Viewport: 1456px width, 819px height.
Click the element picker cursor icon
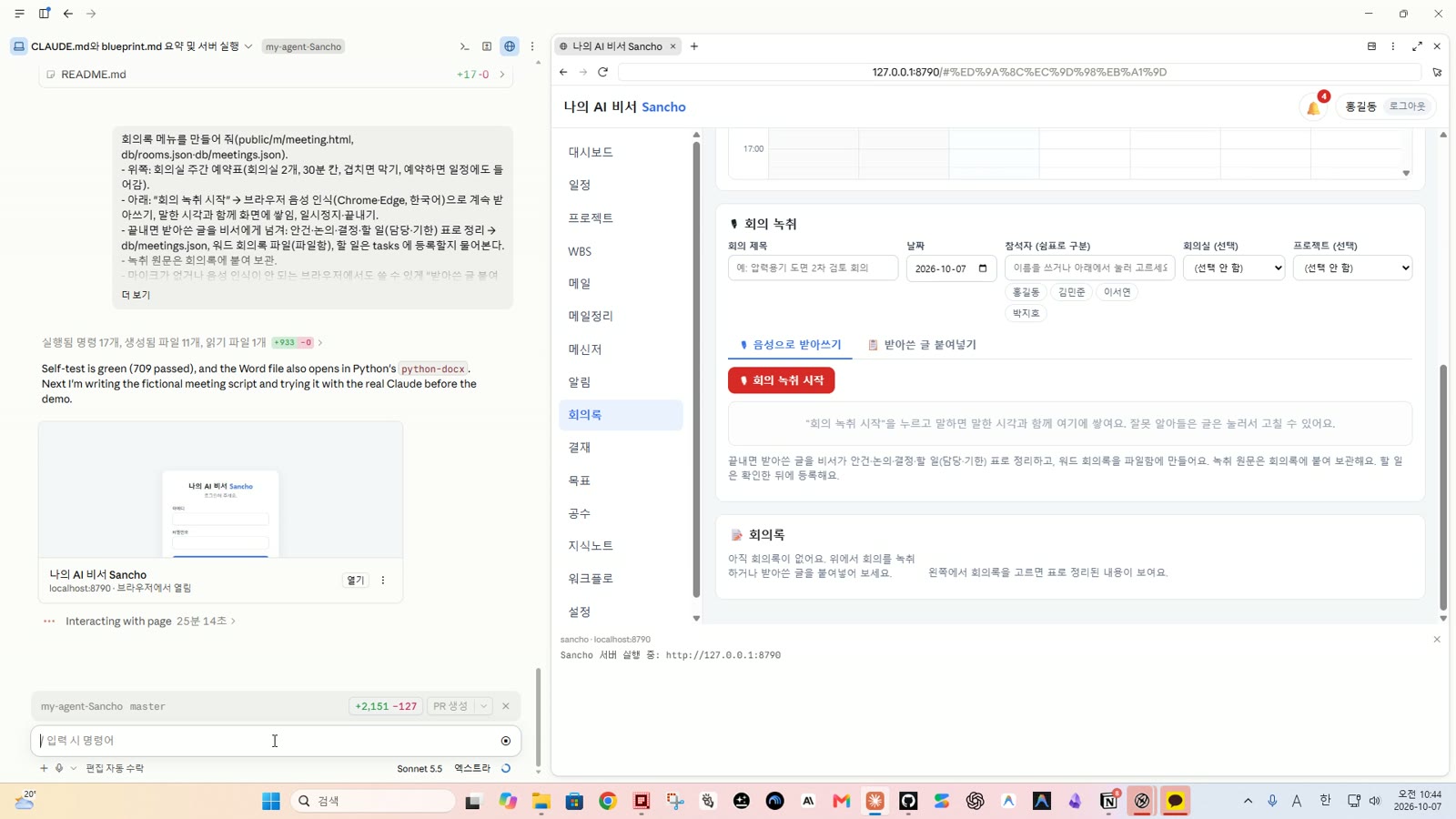(1437, 72)
